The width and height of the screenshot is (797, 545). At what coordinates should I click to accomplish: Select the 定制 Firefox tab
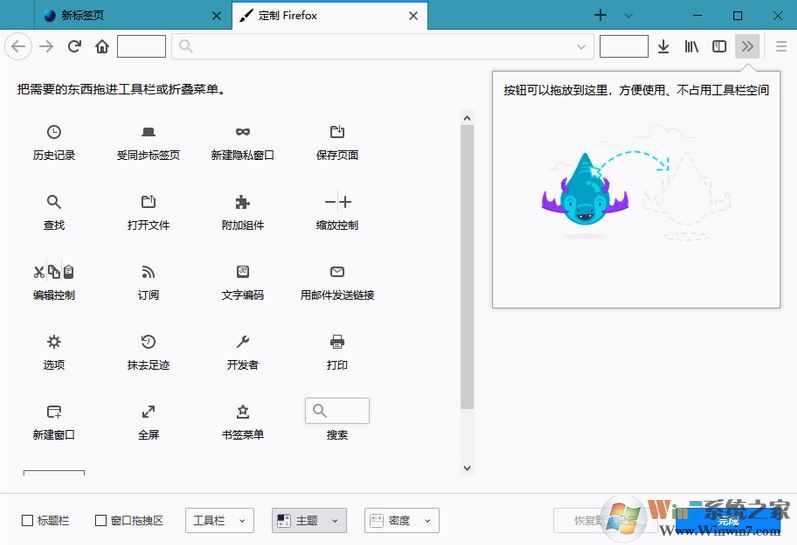pos(329,15)
